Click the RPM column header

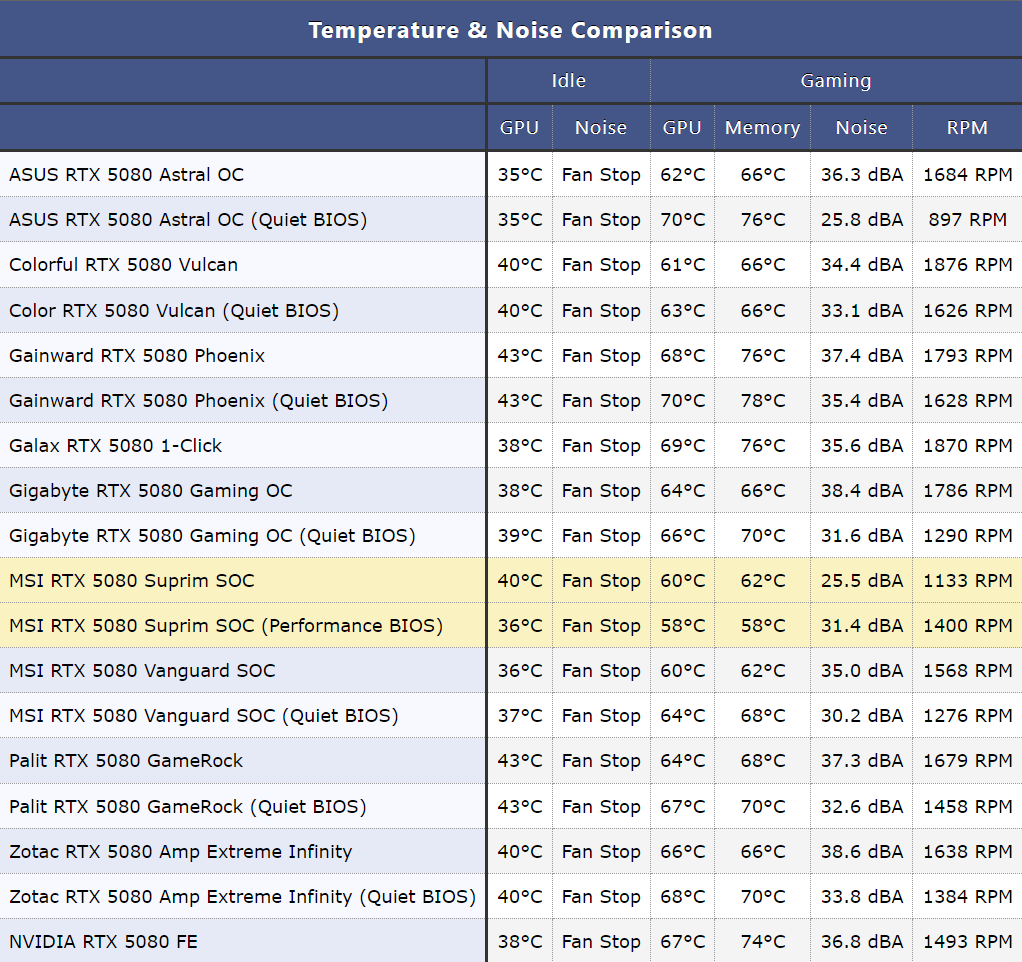coord(967,128)
